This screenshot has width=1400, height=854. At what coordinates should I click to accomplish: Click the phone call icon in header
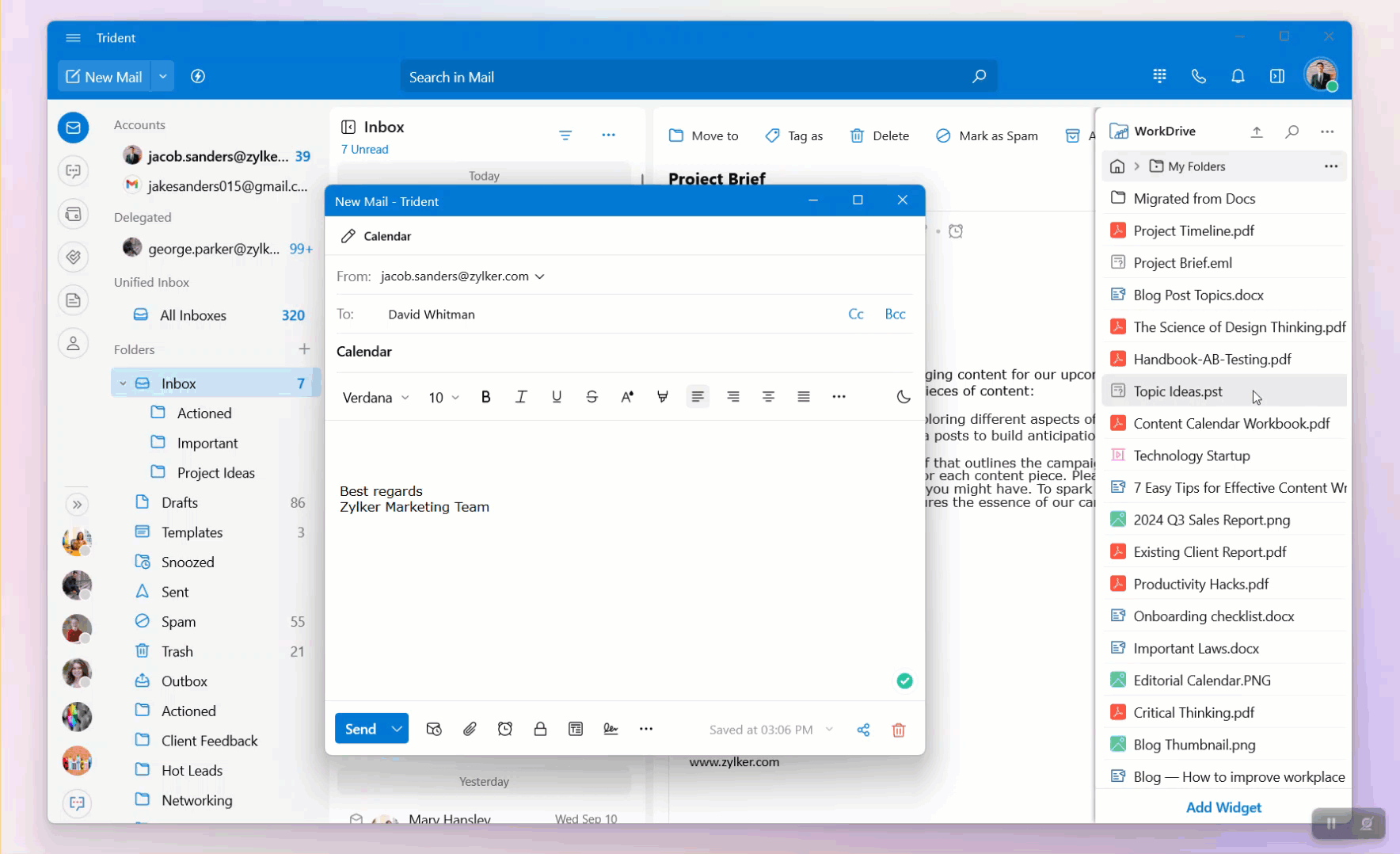[x=1199, y=76]
